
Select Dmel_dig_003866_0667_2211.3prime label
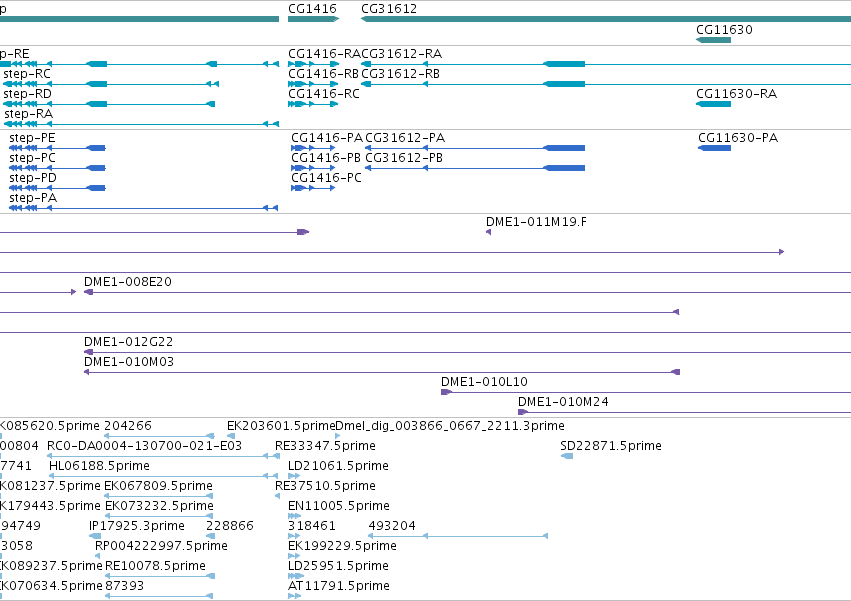[x=450, y=426]
